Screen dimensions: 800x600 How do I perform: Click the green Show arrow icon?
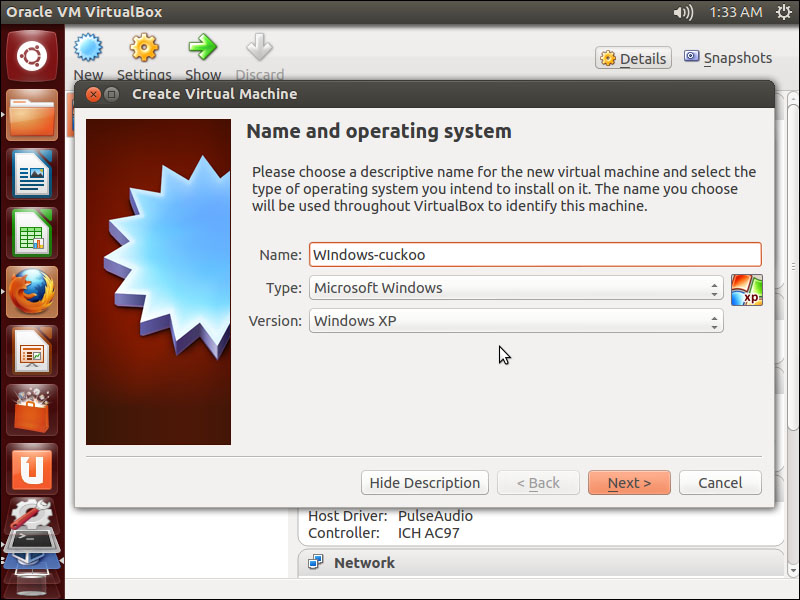coord(203,48)
